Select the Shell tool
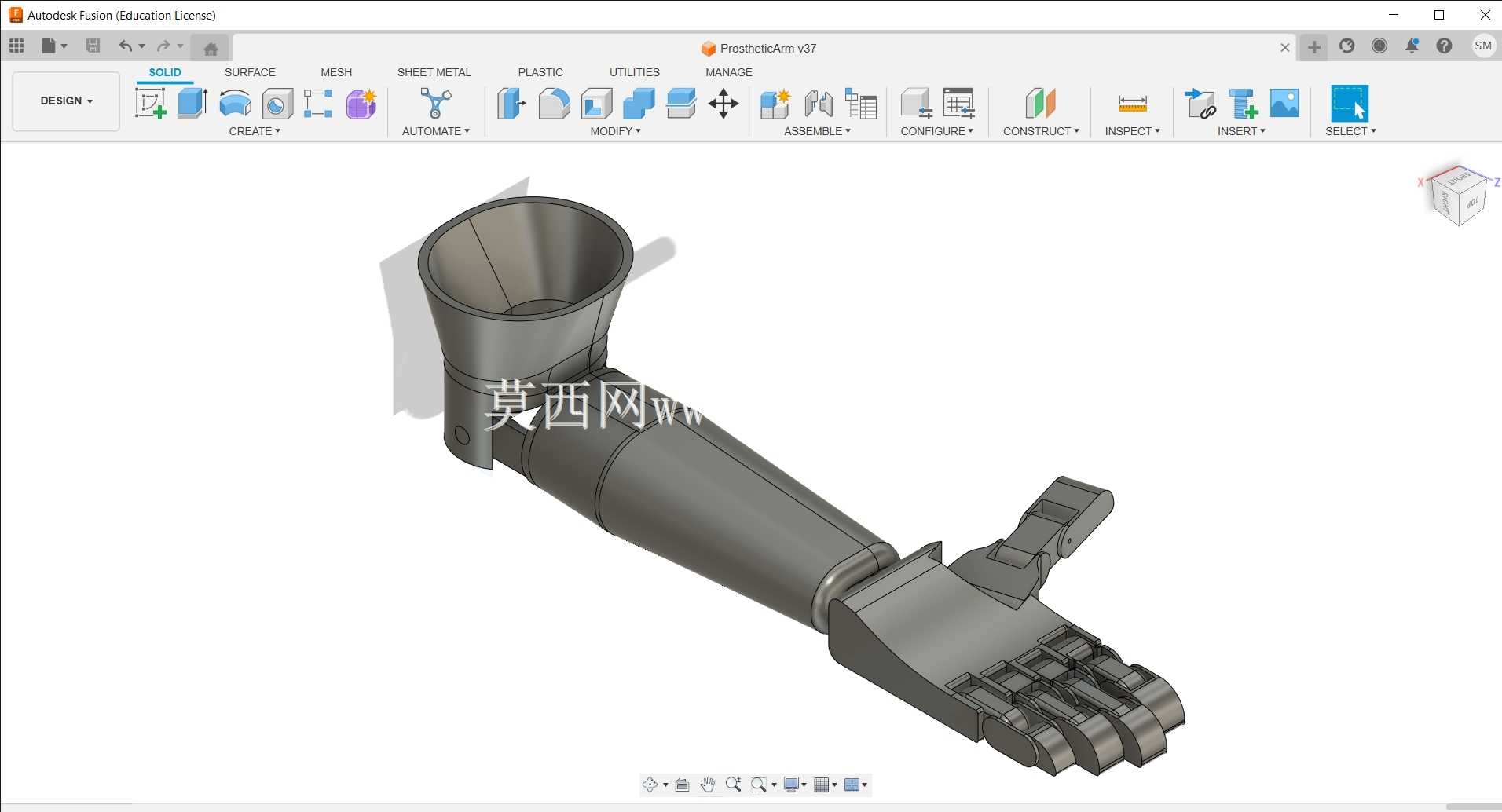This screenshot has width=1502, height=812. (x=597, y=104)
